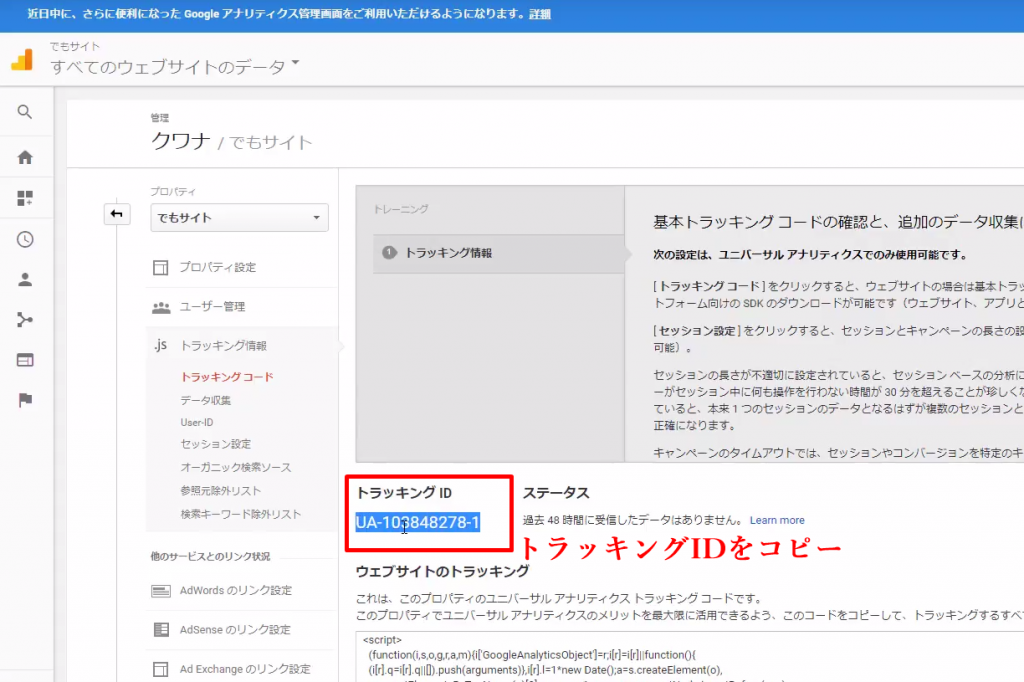Select セッション設定 submenu item
Viewport: 1024px width, 682px height.
click(216, 444)
